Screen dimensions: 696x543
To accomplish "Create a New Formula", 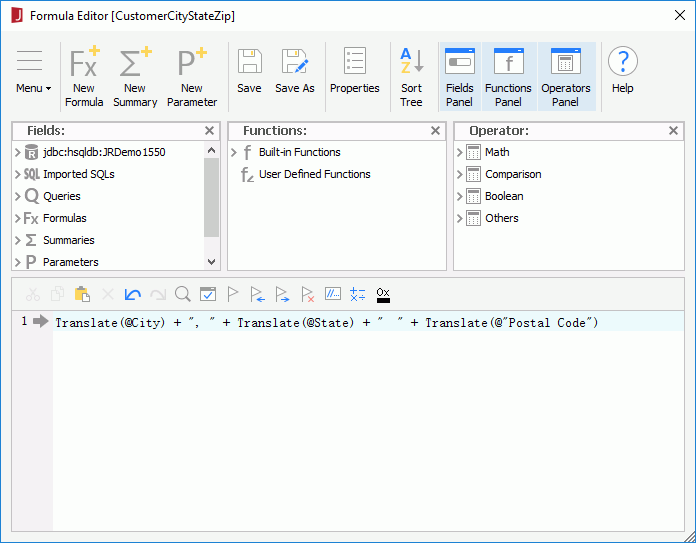I will [x=84, y=76].
